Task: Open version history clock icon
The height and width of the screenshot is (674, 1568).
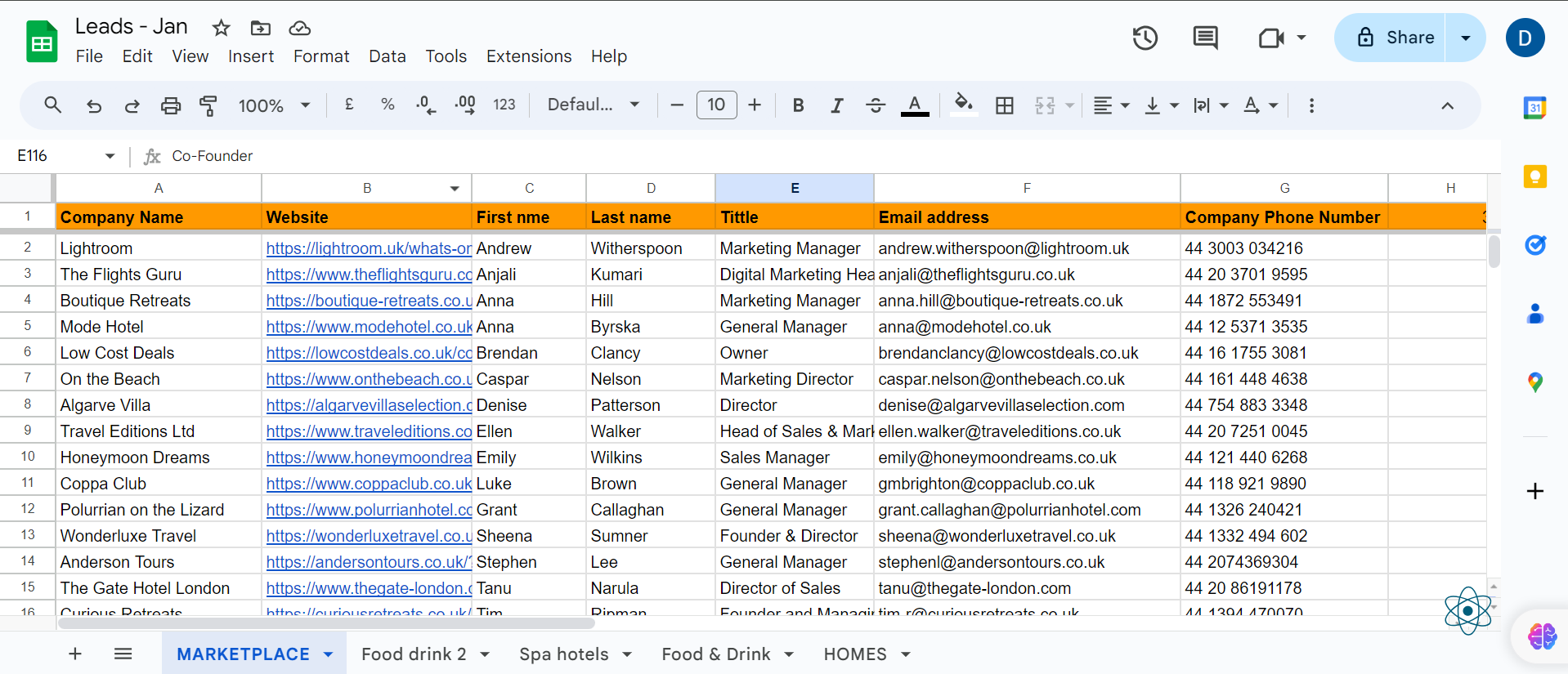Action: (x=1145, y=38)
